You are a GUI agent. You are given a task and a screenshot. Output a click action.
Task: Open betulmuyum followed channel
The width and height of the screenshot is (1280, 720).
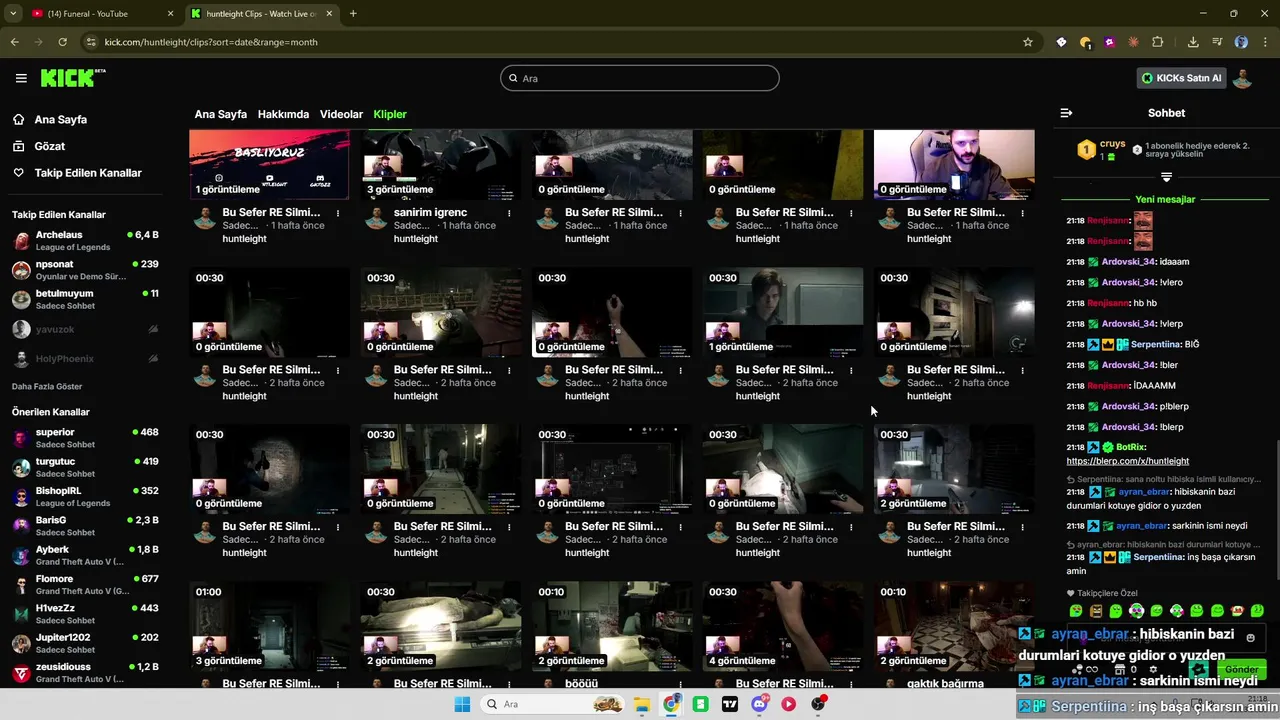tap(85, 300)
